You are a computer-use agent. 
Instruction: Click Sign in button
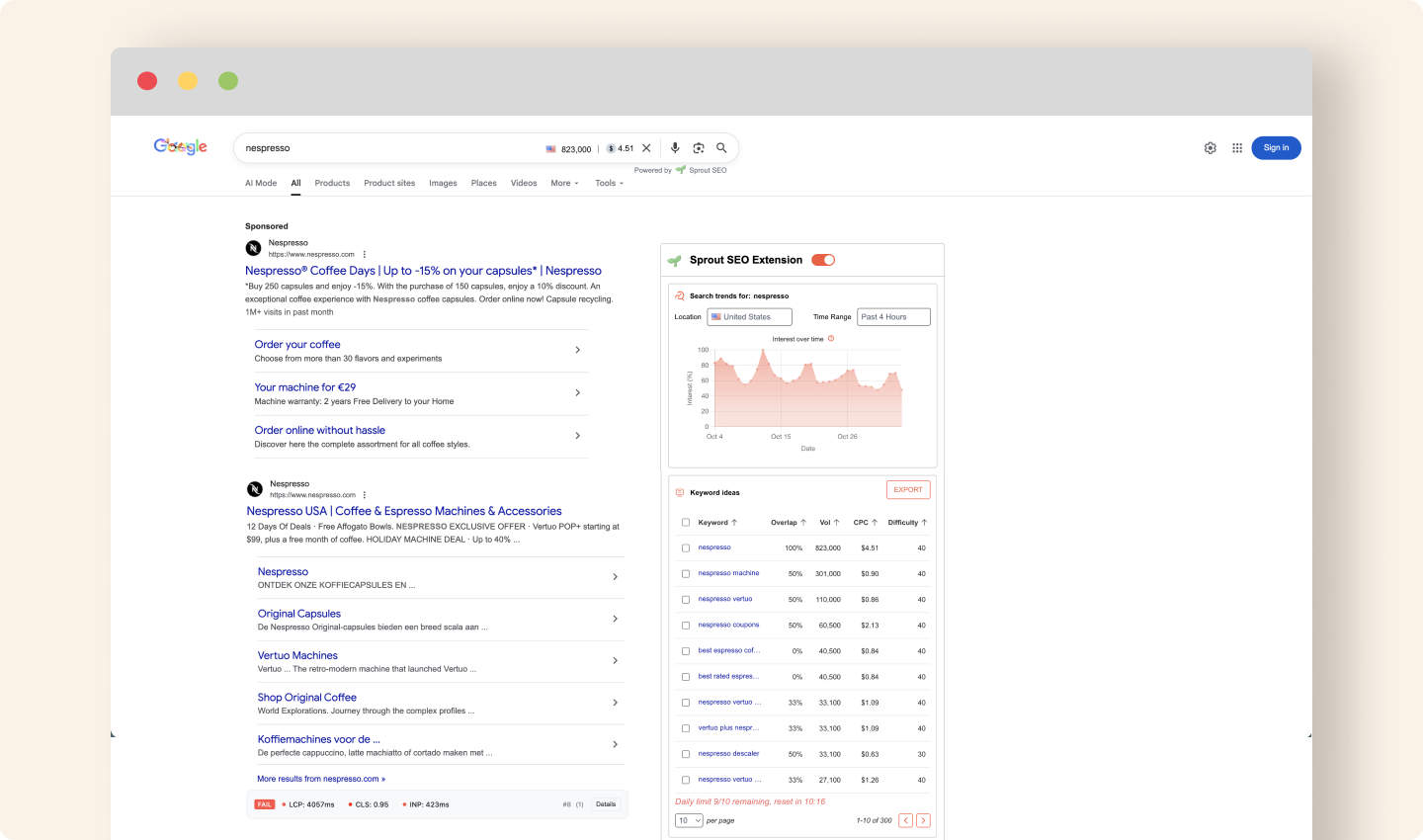point(1276,147)
